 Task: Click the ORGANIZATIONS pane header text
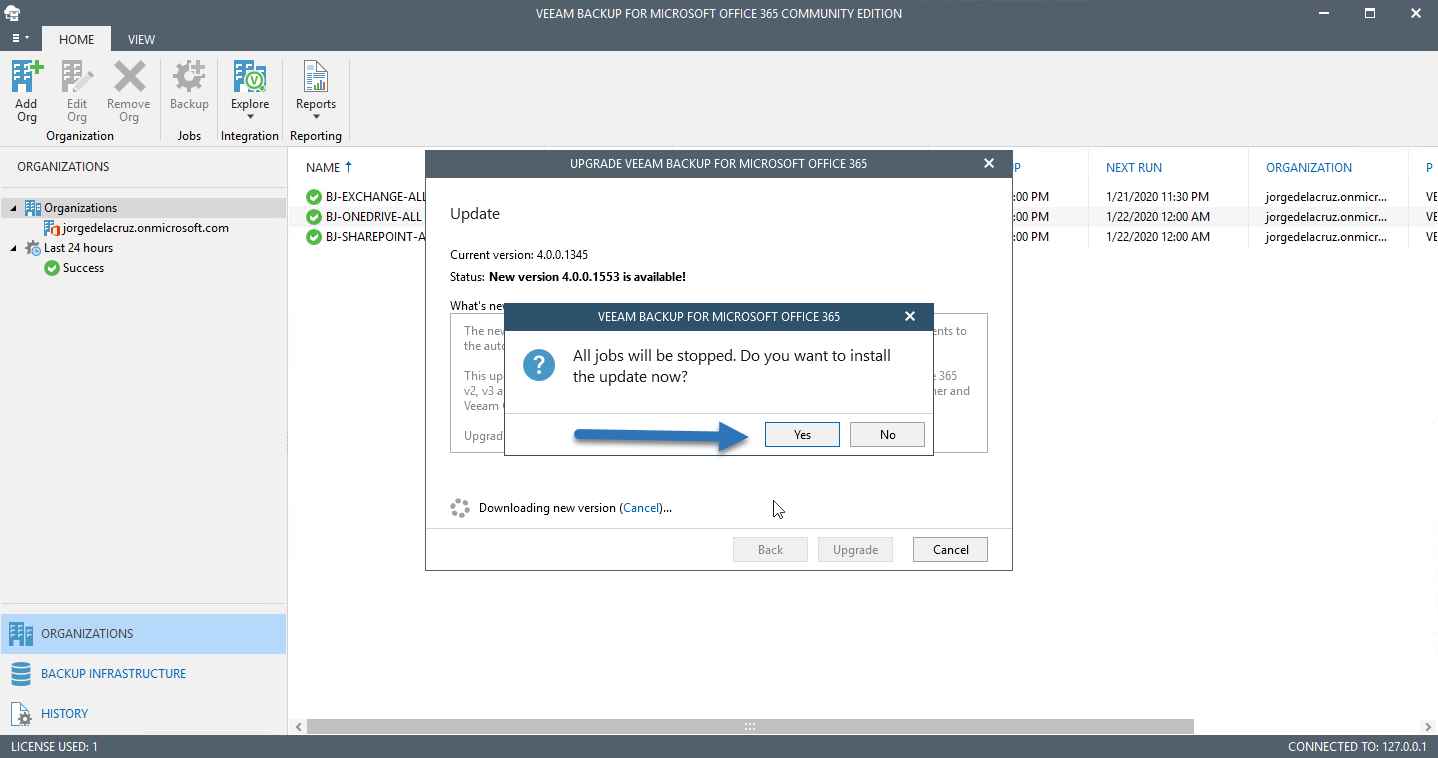click(x=63, y=167)
